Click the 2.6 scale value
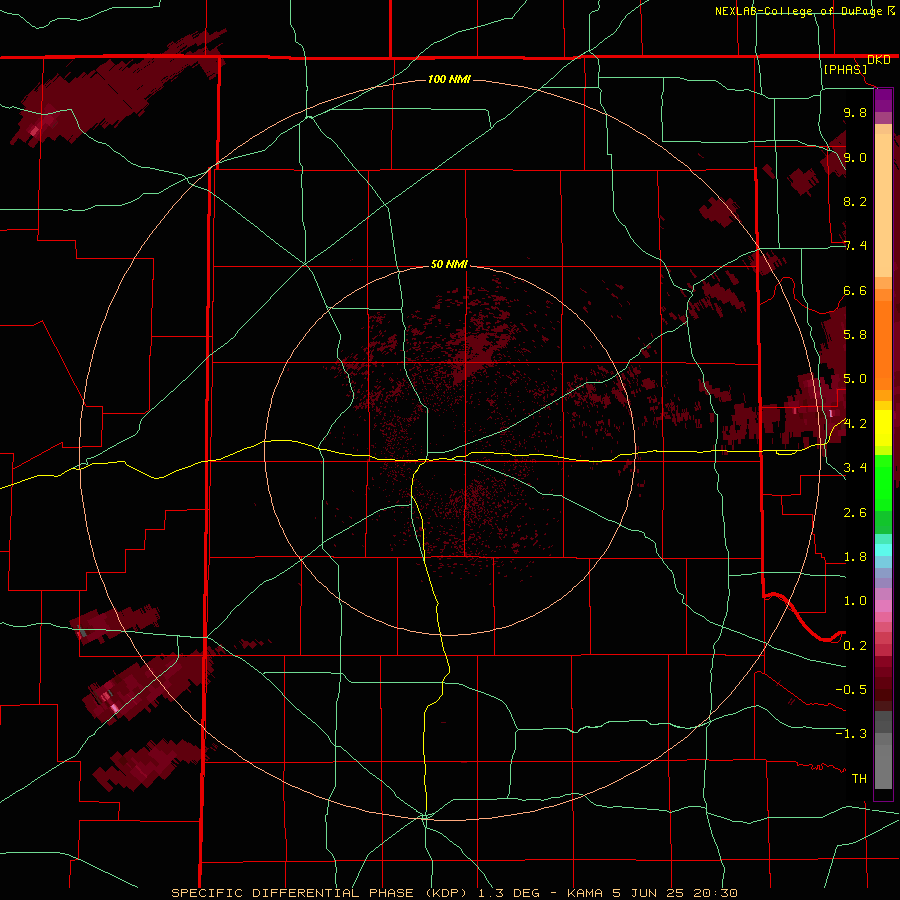The image size is (900, 900). [x=855, y=513]
